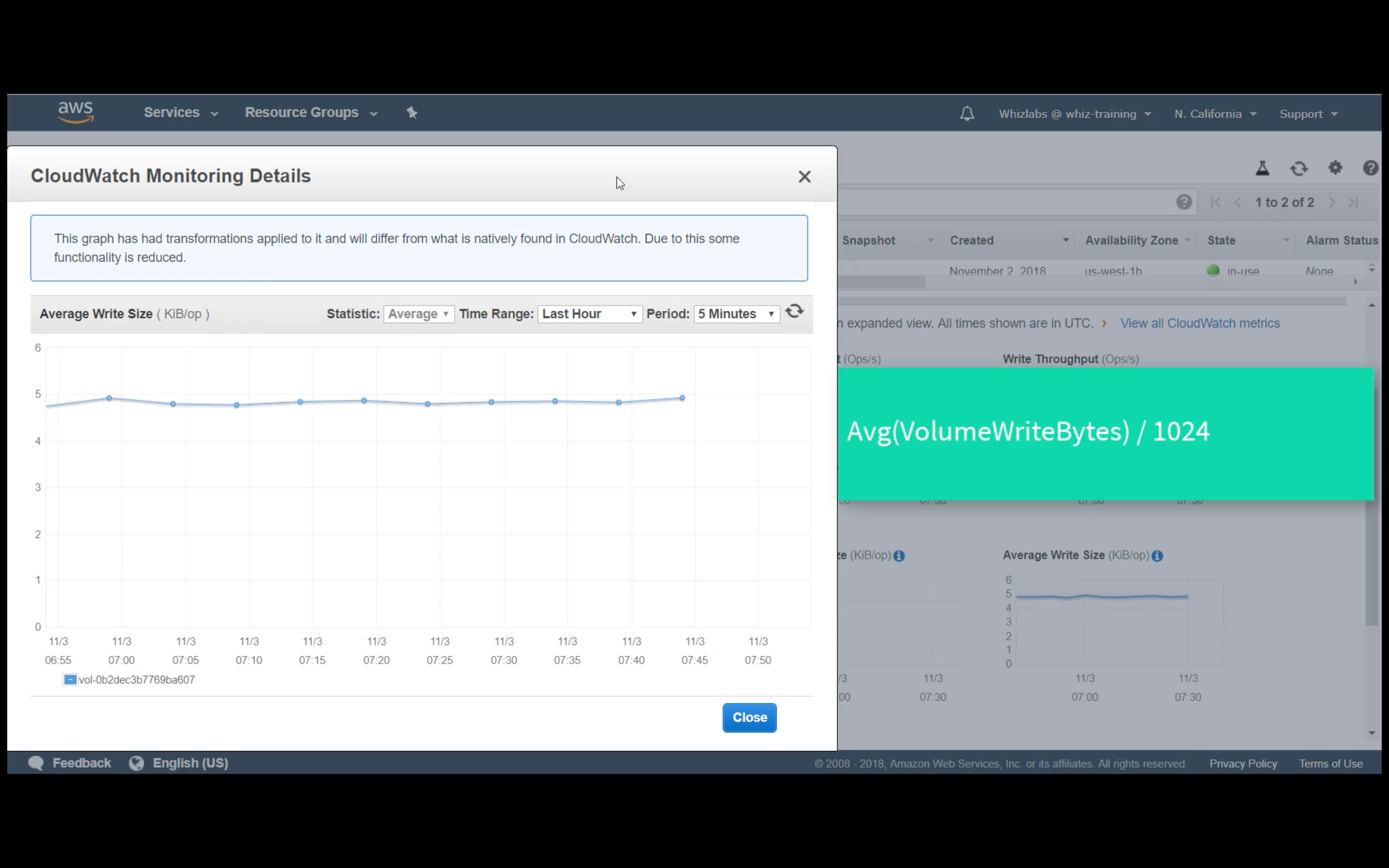
Task: Click the flask experiments icon
Action: click(x=1262, y=168)
